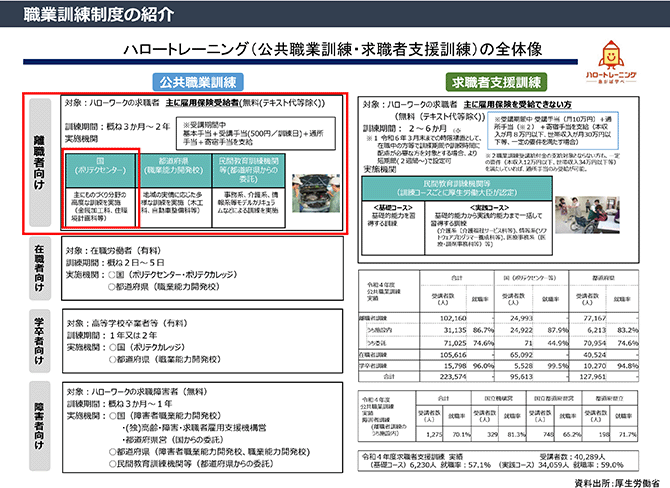670x488 pixels.
Task: Click the 受講者数:40,289人 text
Action: click(x=573, y=456)
